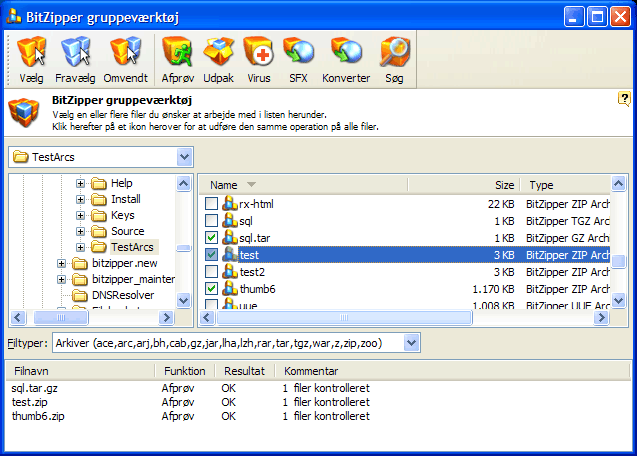Click the DNSResolver folder icon
The image size is (637, 456).
[80, 295]
